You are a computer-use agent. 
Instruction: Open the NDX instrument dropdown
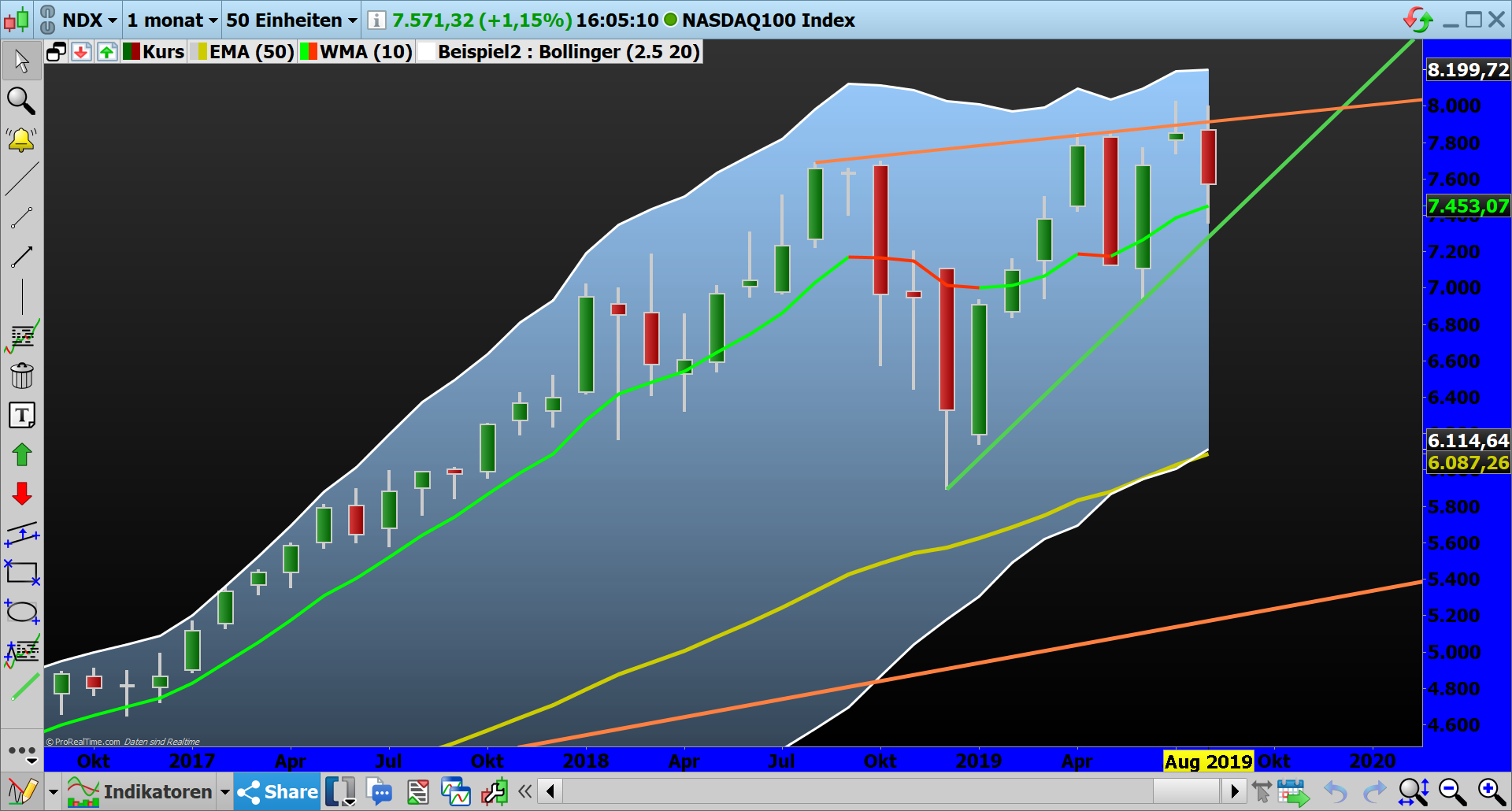(88, 20)
